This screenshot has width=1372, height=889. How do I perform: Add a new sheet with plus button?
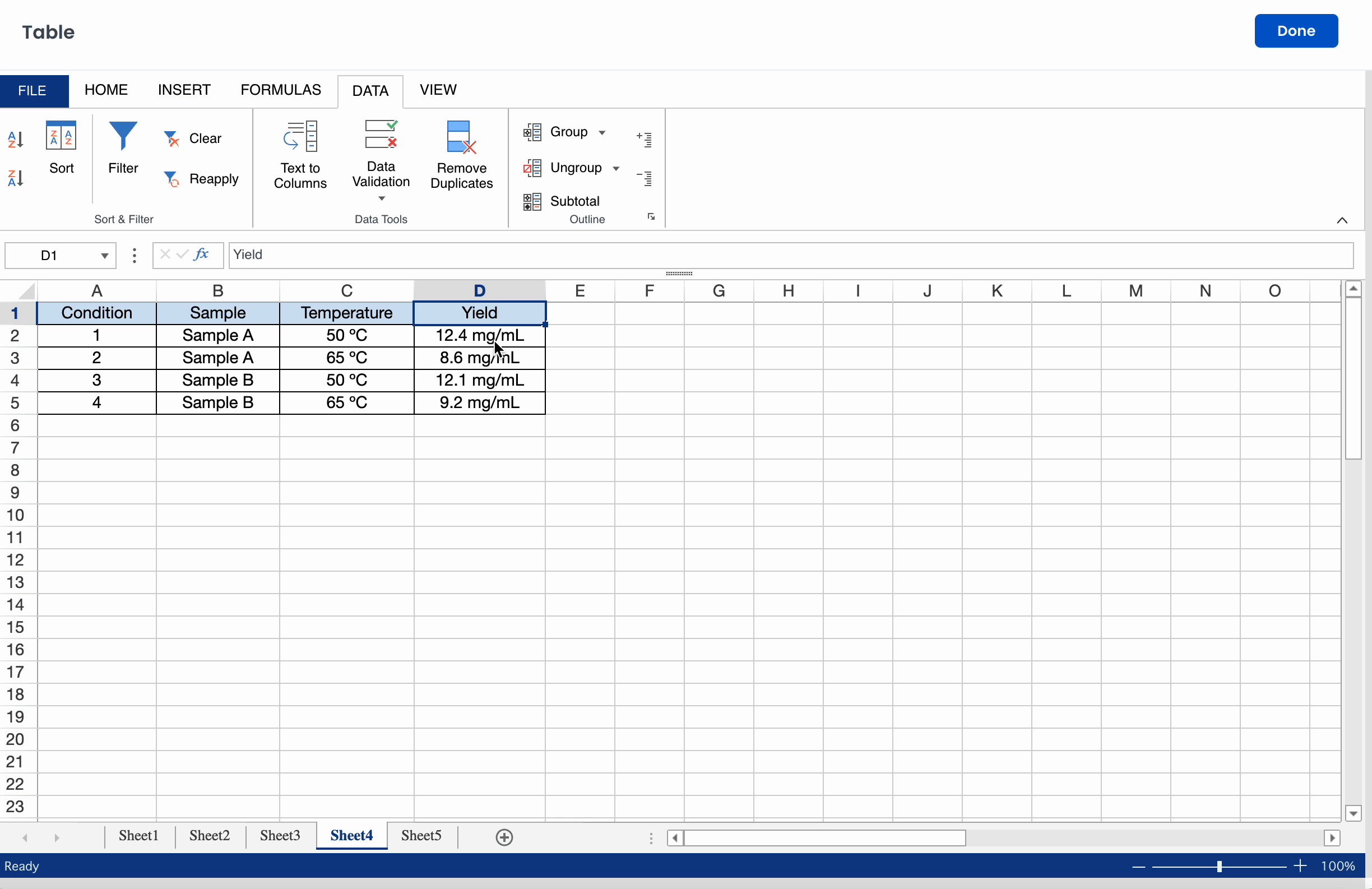(x=504, y=837)
